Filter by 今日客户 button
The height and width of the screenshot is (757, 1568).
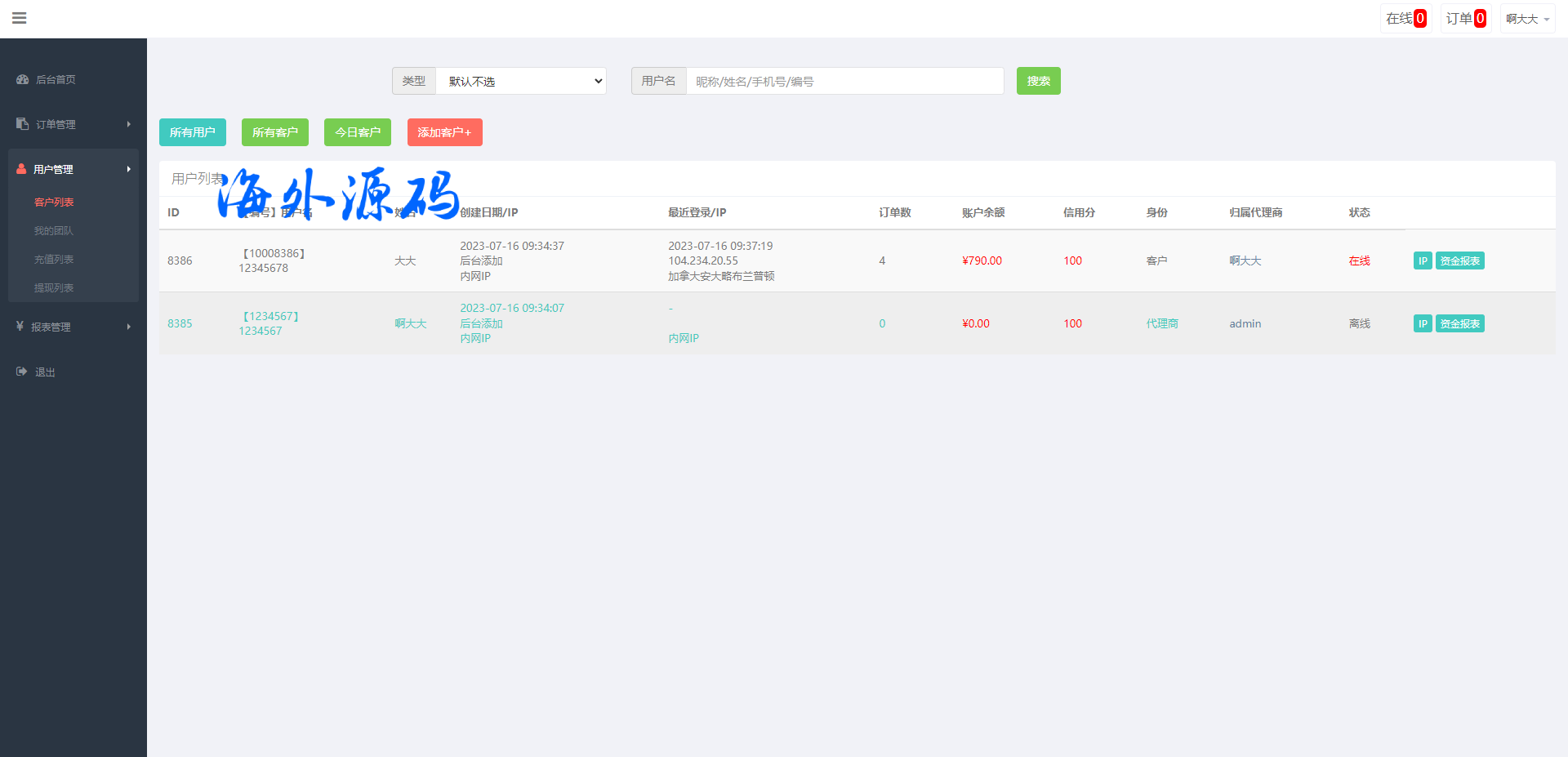pyautogui.click(x=357, y=132)
